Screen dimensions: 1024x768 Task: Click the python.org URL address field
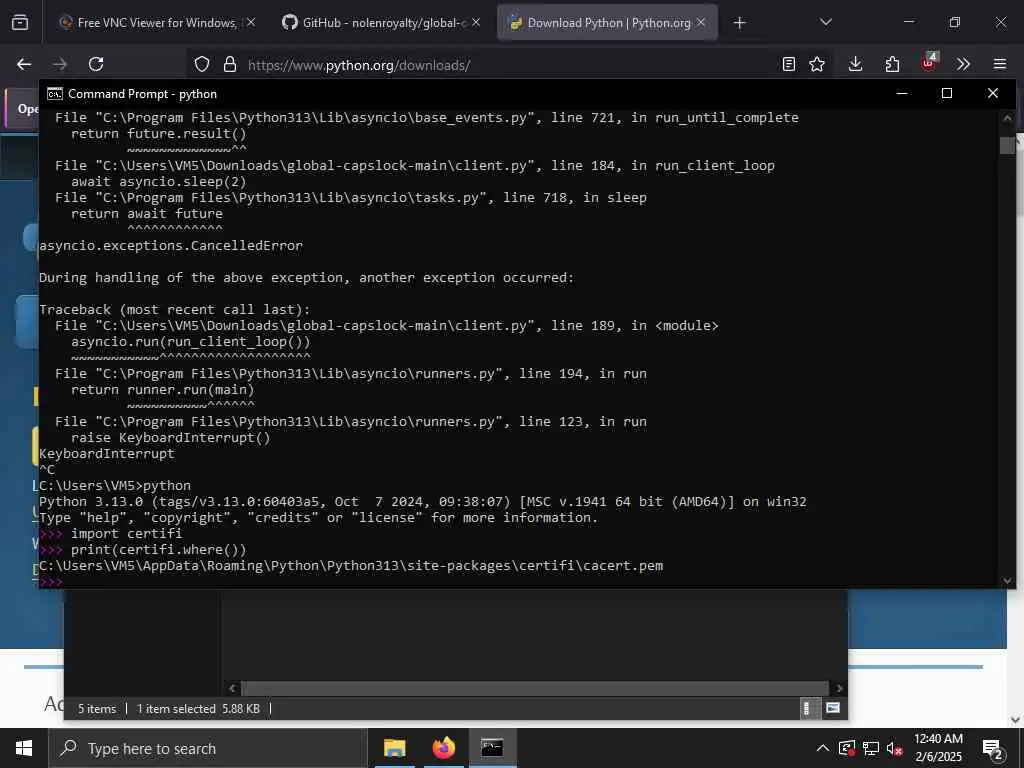pyautogui.click(x=509, y=65)
